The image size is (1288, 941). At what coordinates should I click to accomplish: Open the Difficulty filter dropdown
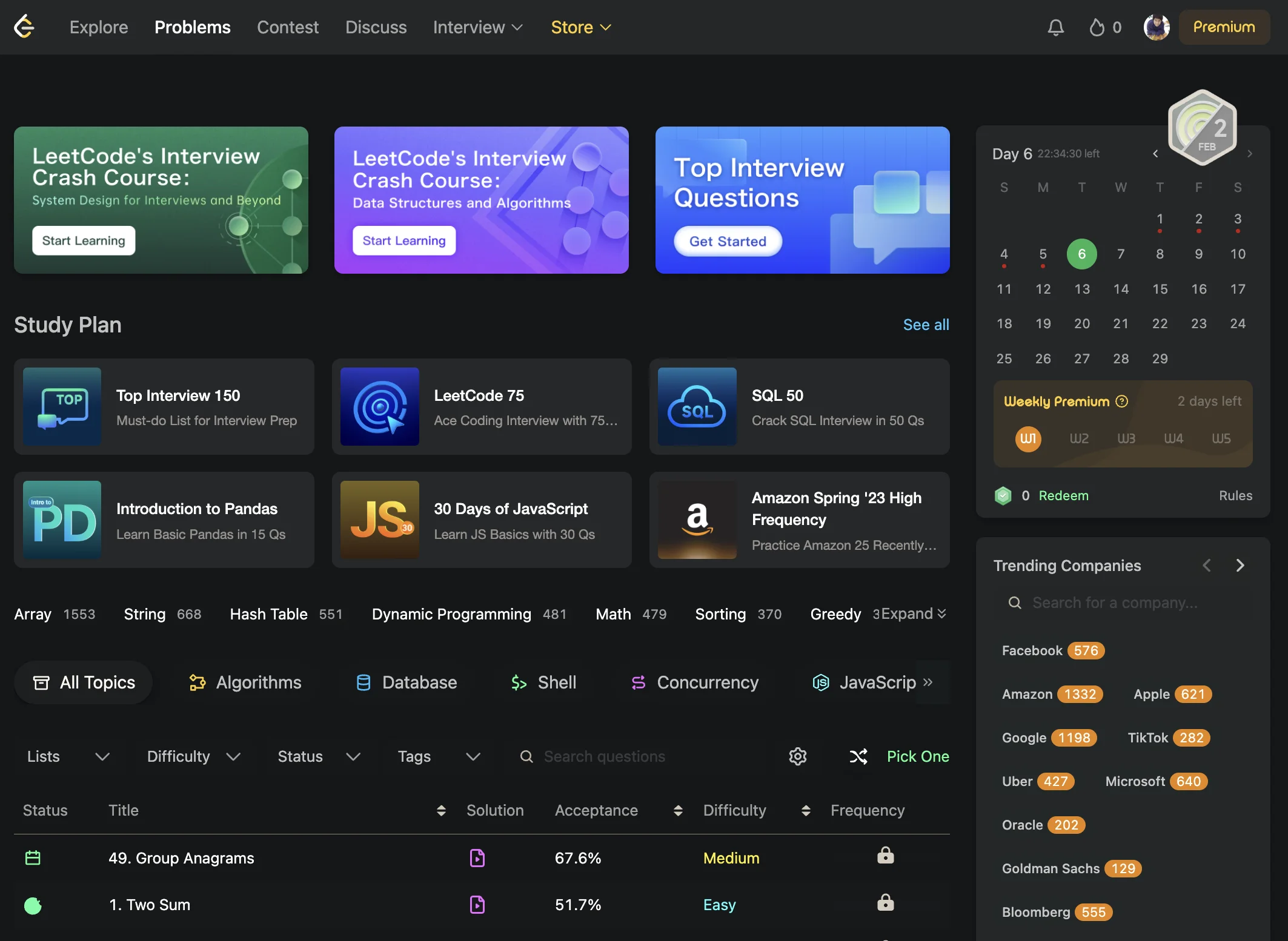194,756
